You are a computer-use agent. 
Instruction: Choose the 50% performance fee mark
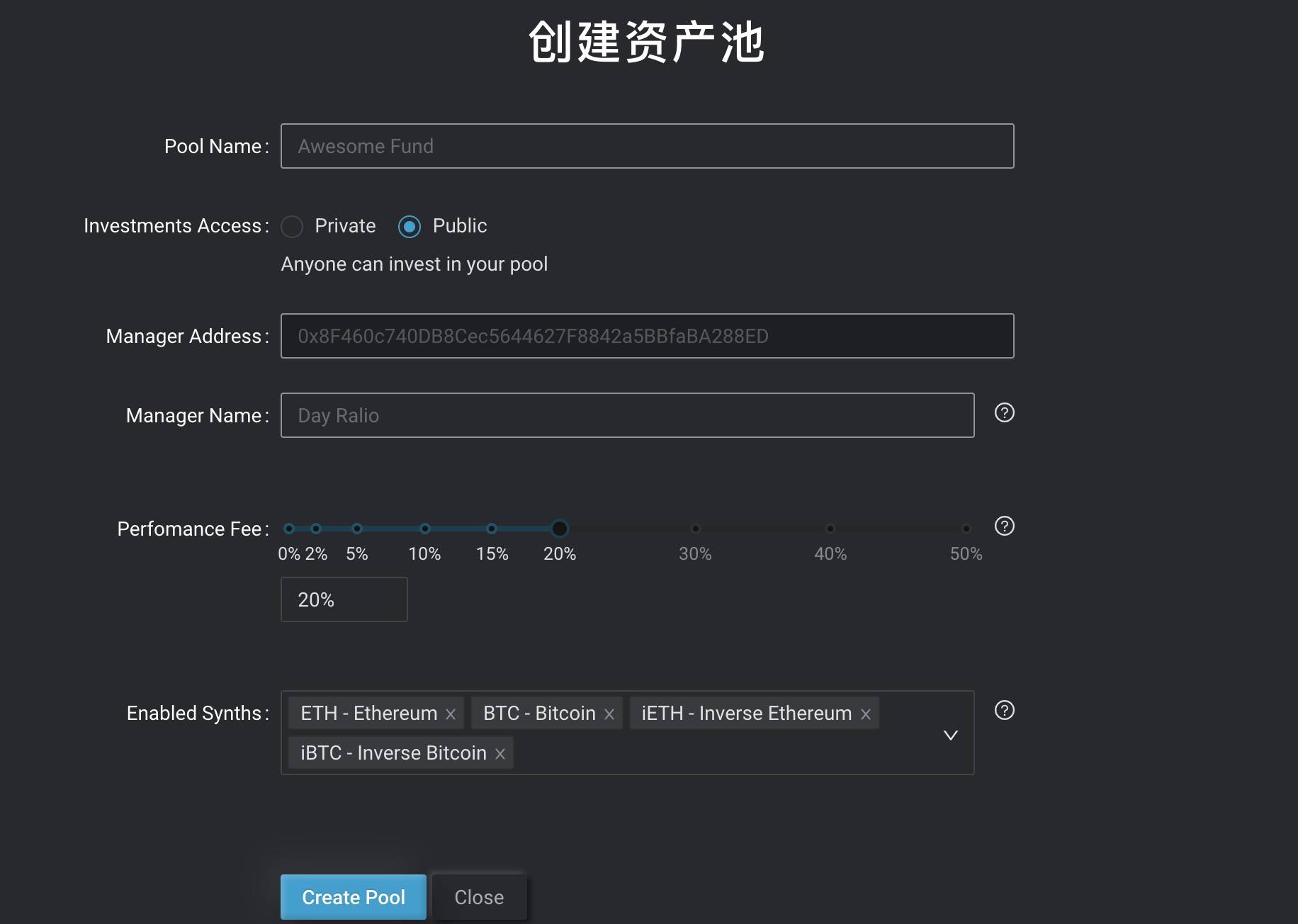point(966,529)
